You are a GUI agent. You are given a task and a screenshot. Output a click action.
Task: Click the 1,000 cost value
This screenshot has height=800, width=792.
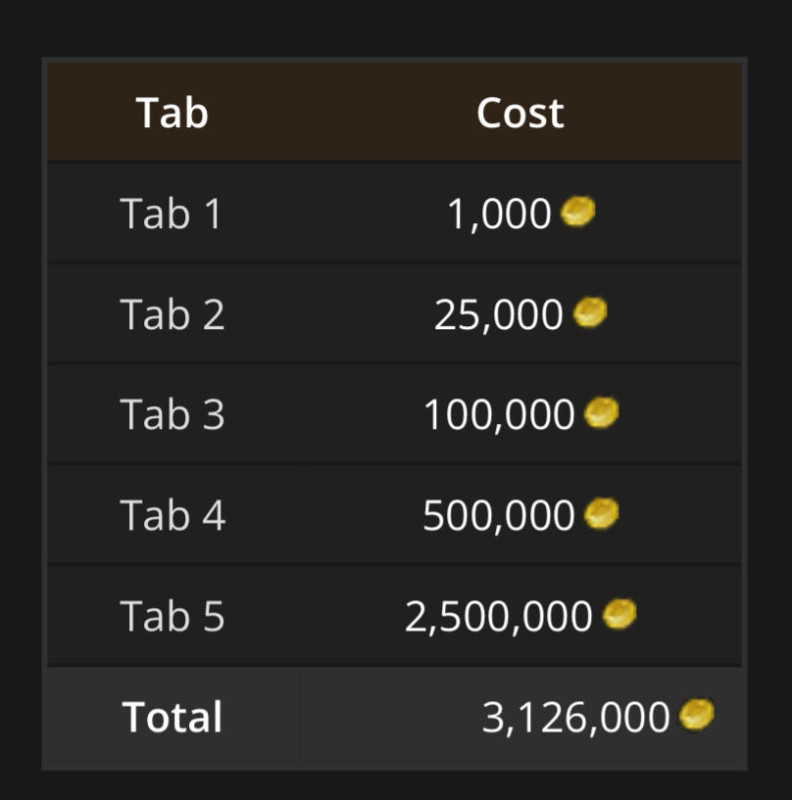point(499,214)
